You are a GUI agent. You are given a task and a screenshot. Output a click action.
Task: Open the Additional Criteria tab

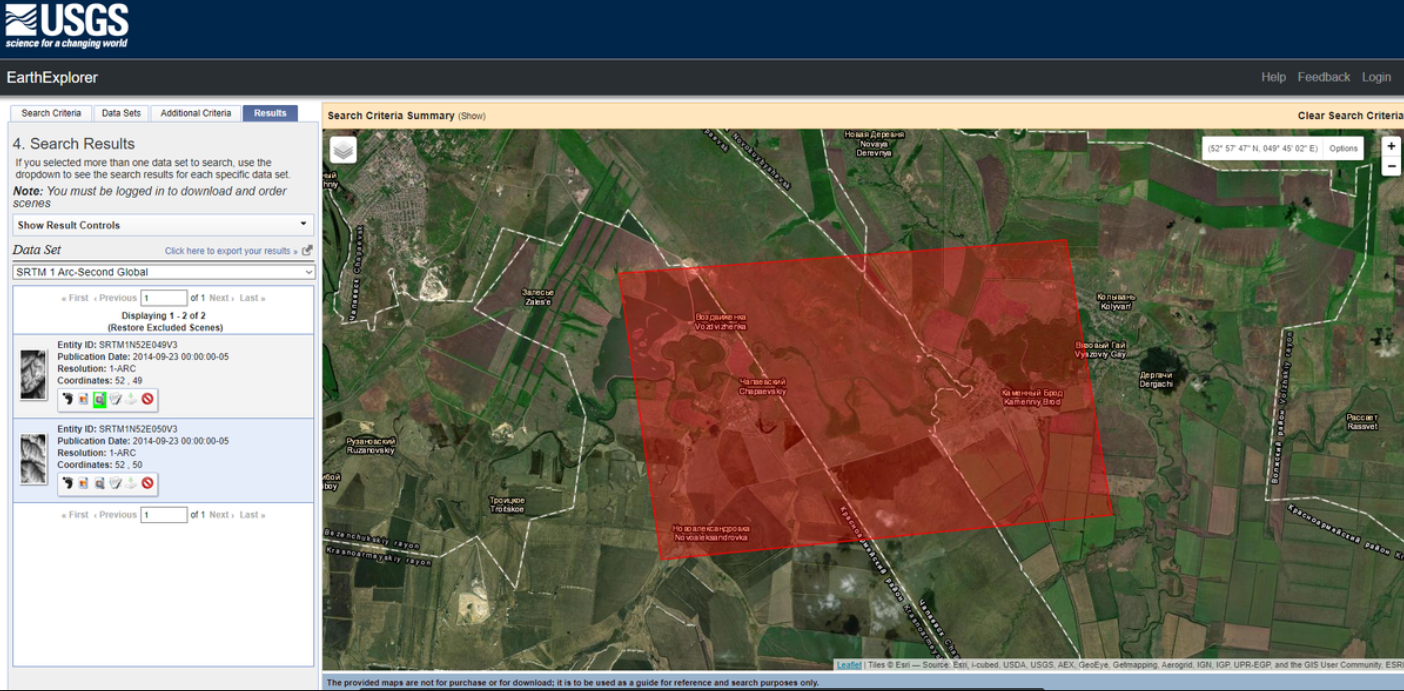coord(195,113)
